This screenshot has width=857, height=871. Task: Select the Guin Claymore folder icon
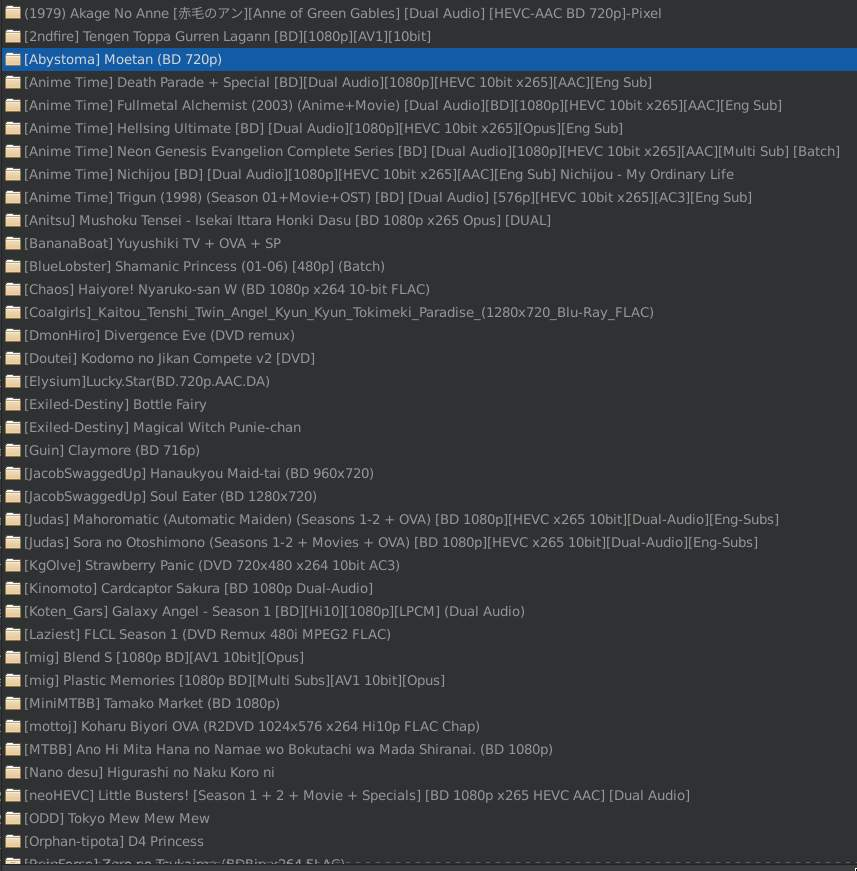coord(13,450)
